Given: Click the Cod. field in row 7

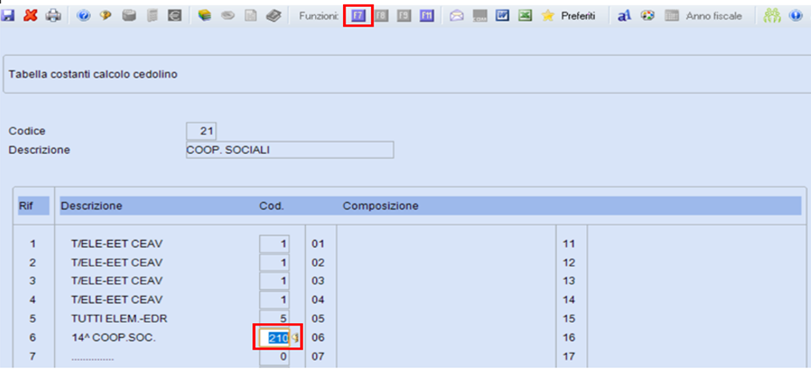Looking at the screenshot, I should pyautogui.click(x=275, y=357).
